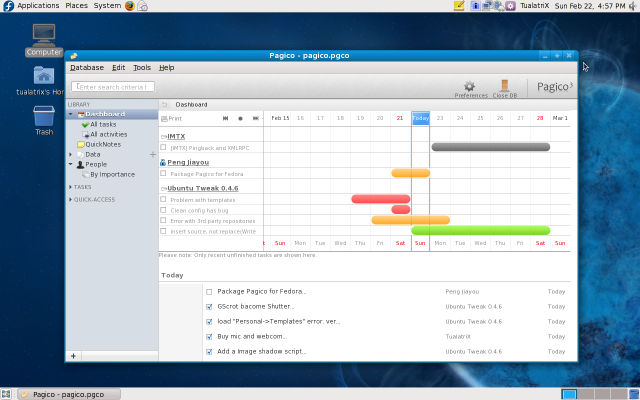640x400 pixels.
Task: Click the Dashboard calendar icon in sidebar
Action: click(x=81, y=114)
